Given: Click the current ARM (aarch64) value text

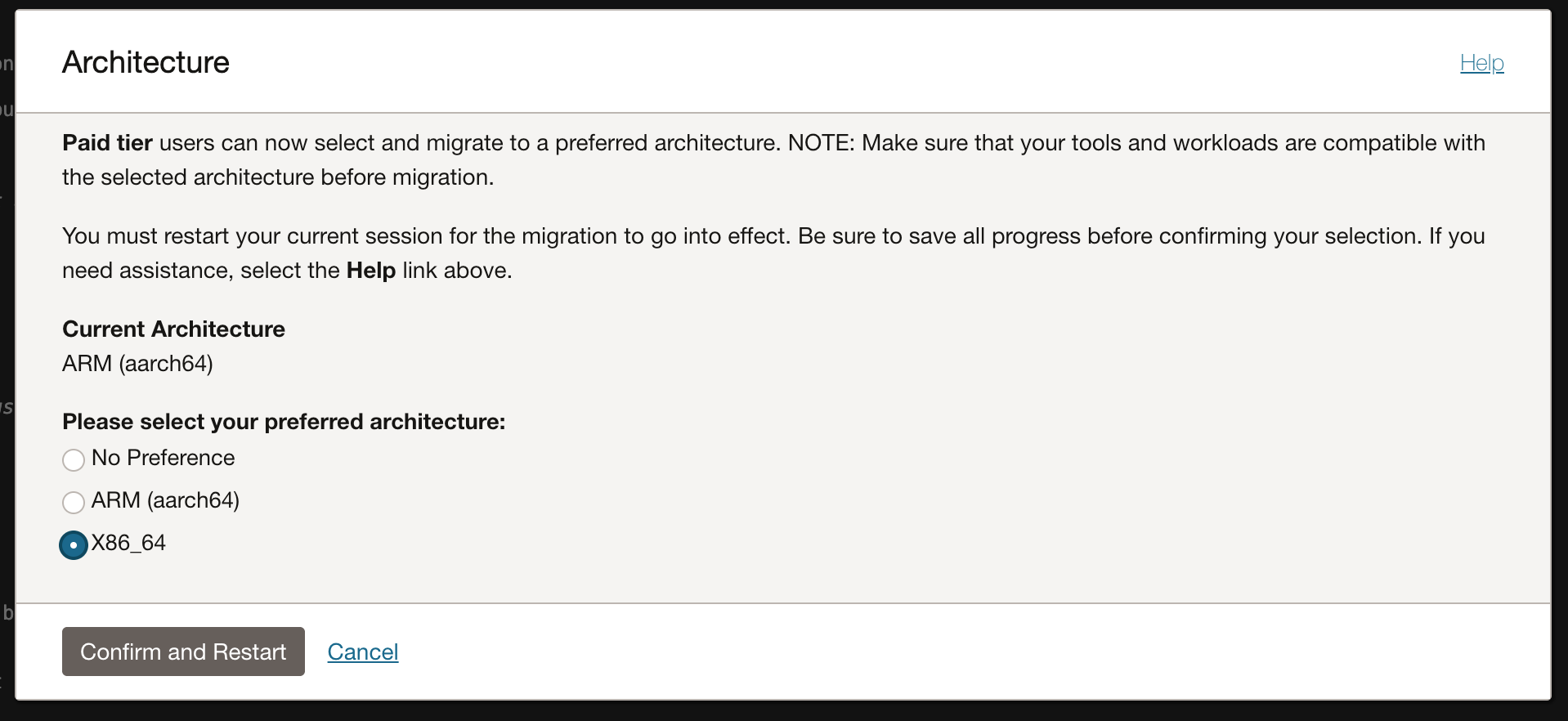Looking at the screenshot, I should pyautogui.click(x=137, y=364).
